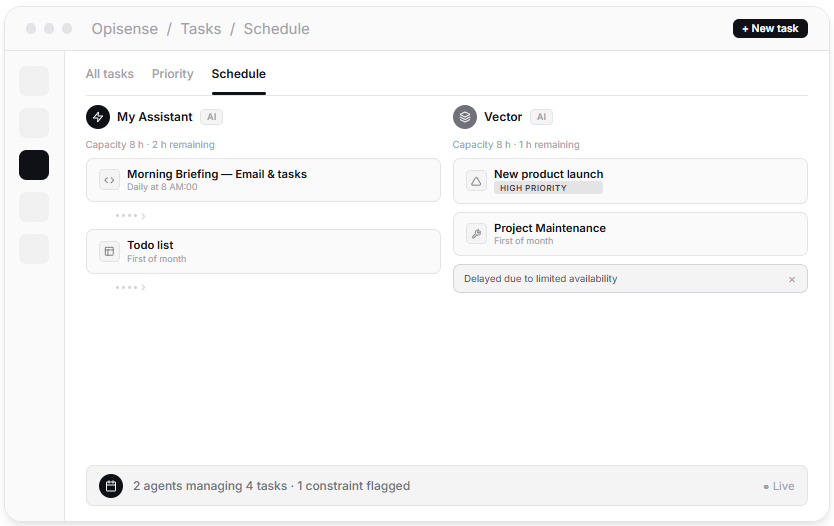834x526 pixels.
Task: Click the HIGH PRIORITY badge
Action: pos(547,188)
